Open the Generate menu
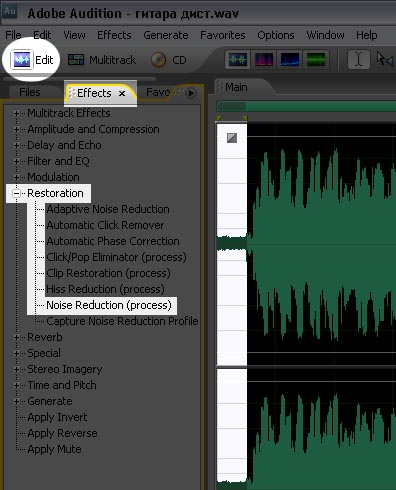The width and height of the screenshot is (396, 490). [x=166, y=35]
